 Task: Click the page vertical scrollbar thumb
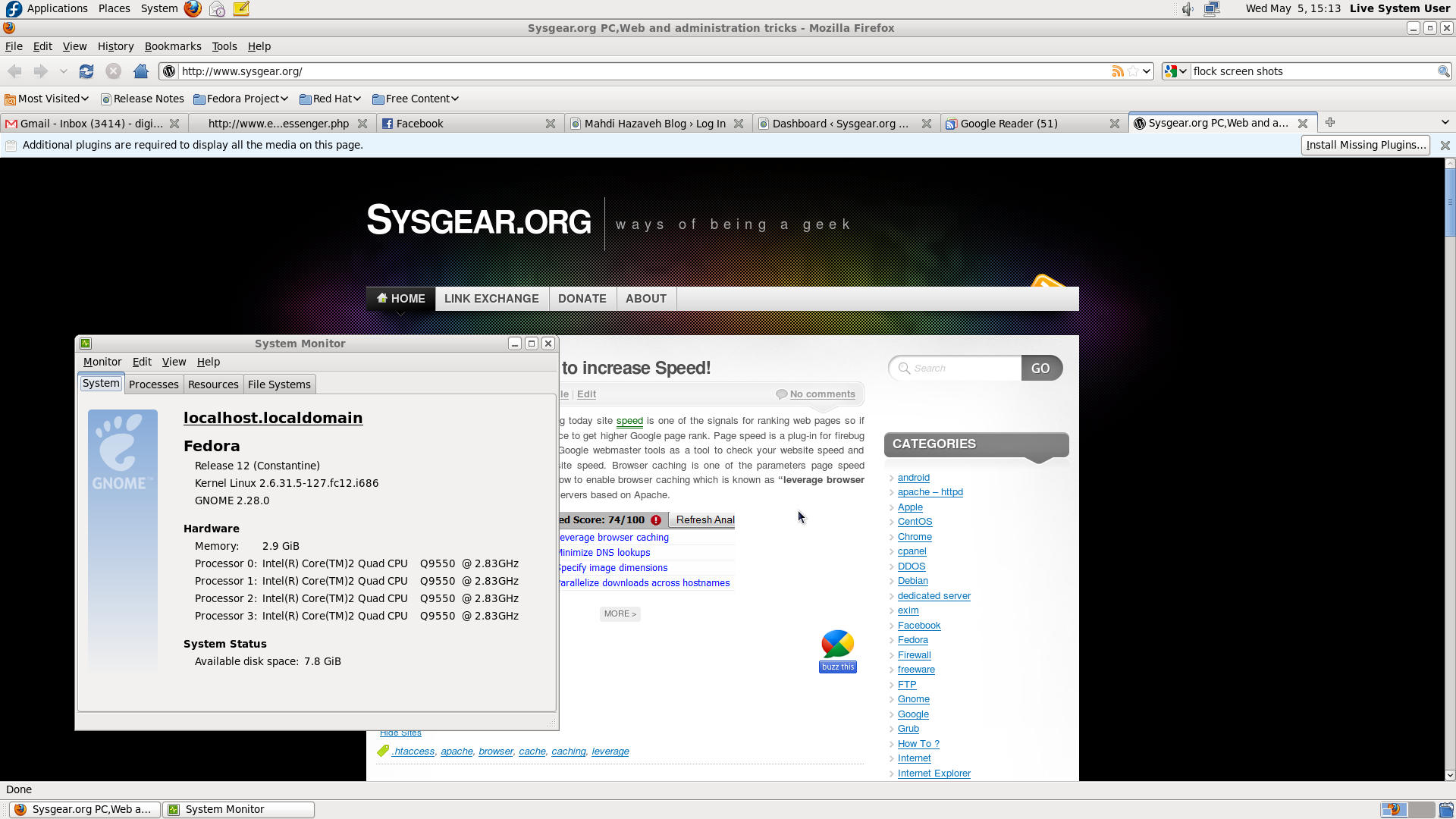coord(1450,202)
